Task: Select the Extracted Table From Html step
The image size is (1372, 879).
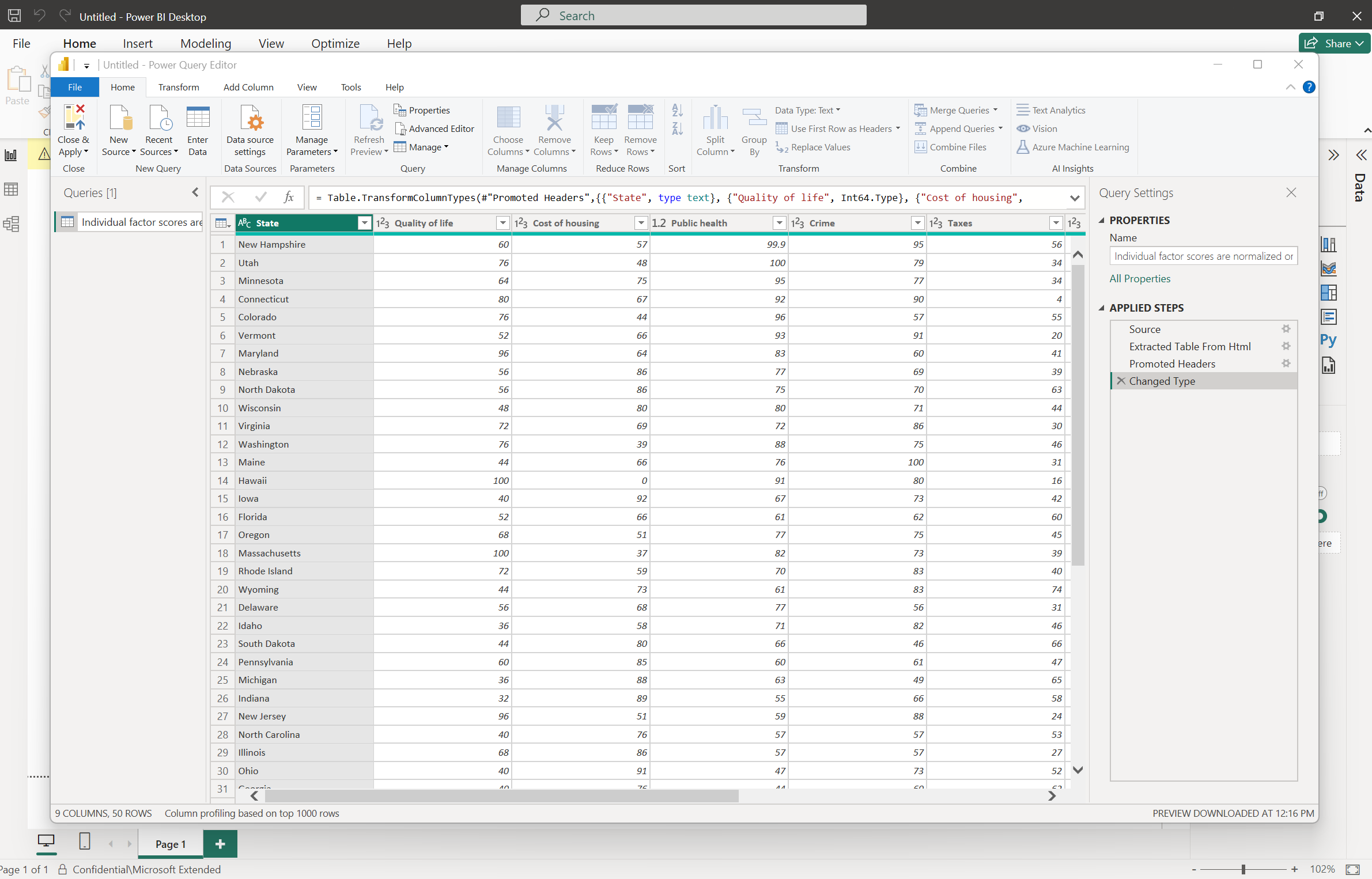Action: pyautogui.click(x=1190, y=346)
